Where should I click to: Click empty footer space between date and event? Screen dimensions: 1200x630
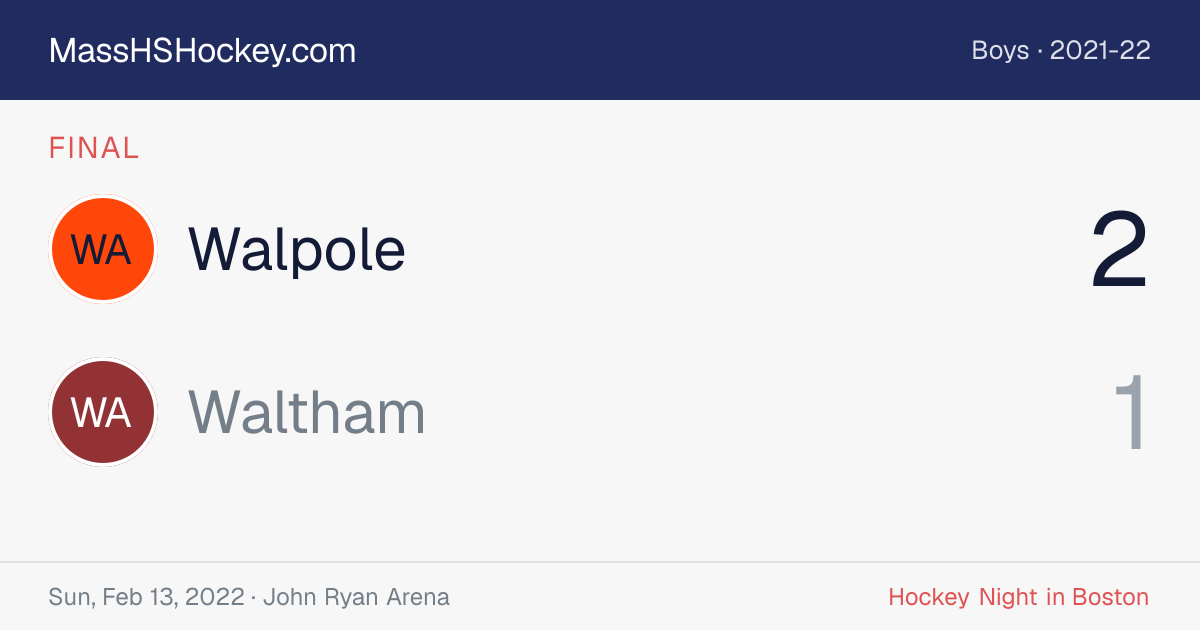[668, 597]
